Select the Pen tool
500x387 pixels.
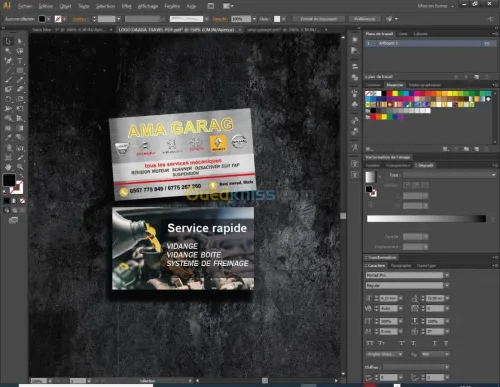pyautogui.click(x=8, y=61)
